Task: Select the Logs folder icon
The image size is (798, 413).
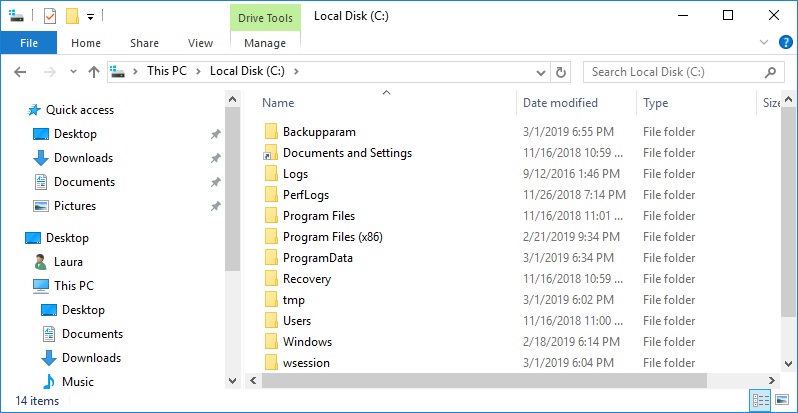Action: [271, 174]
